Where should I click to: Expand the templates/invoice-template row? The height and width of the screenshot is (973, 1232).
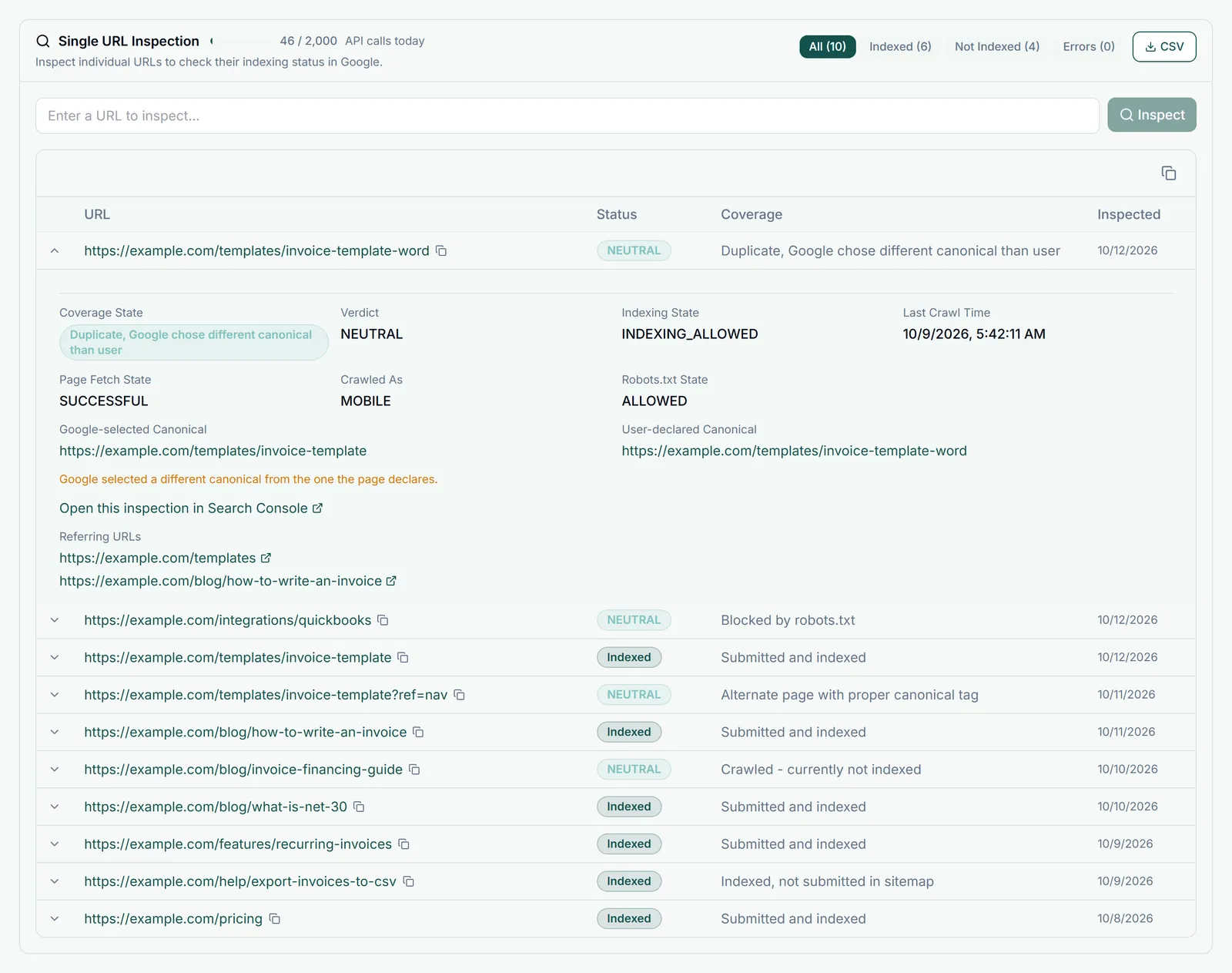(55, 658)
